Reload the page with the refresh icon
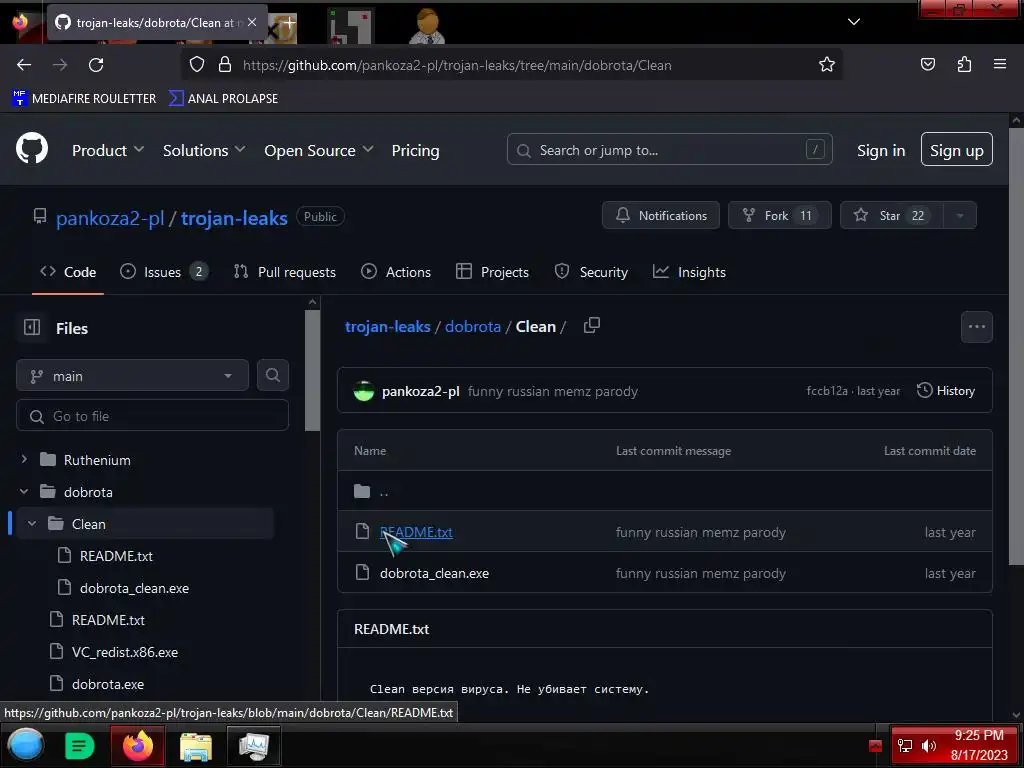 click(96, 65)
